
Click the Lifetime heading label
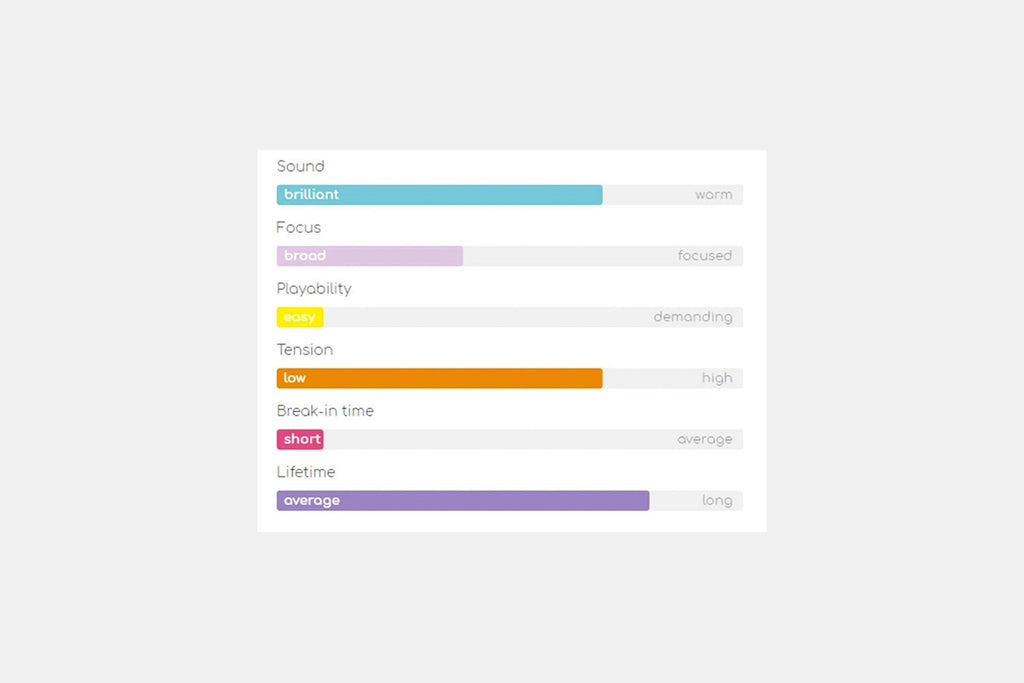click(x=306, y=472)
